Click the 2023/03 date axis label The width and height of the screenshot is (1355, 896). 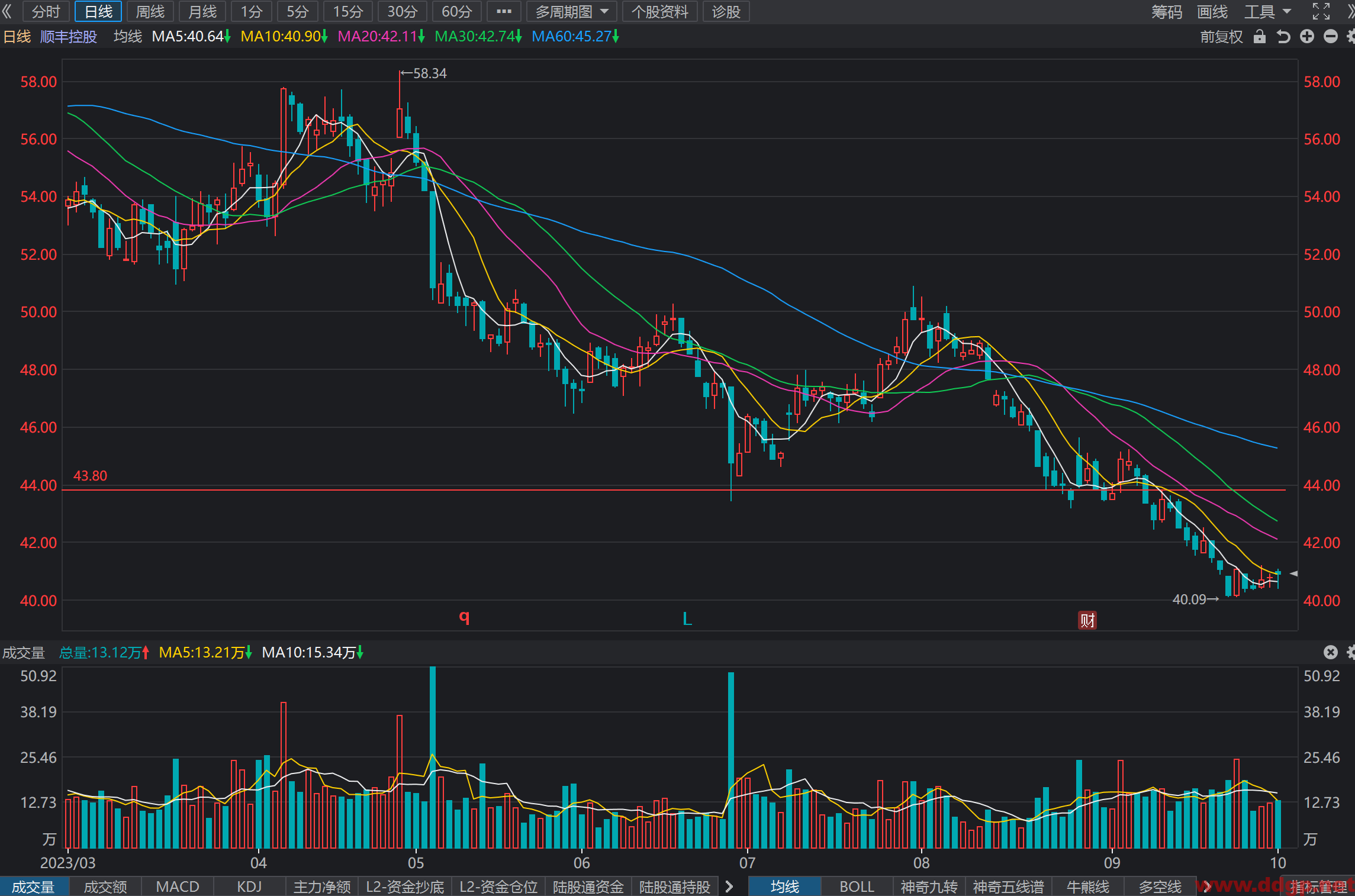click(67, 863)
